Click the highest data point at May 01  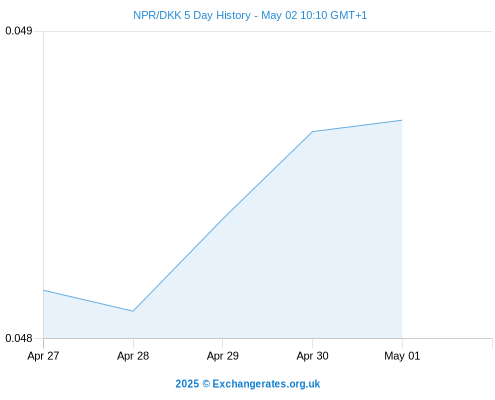[x=402, y=120]
